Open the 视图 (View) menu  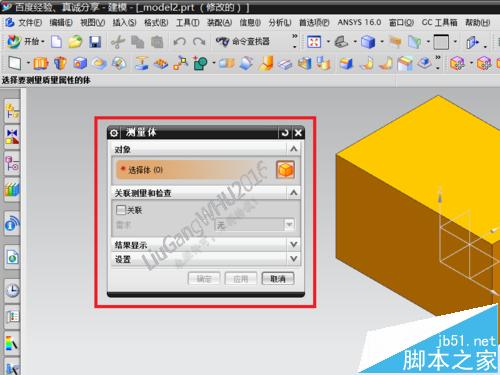(x=92, y=23)
